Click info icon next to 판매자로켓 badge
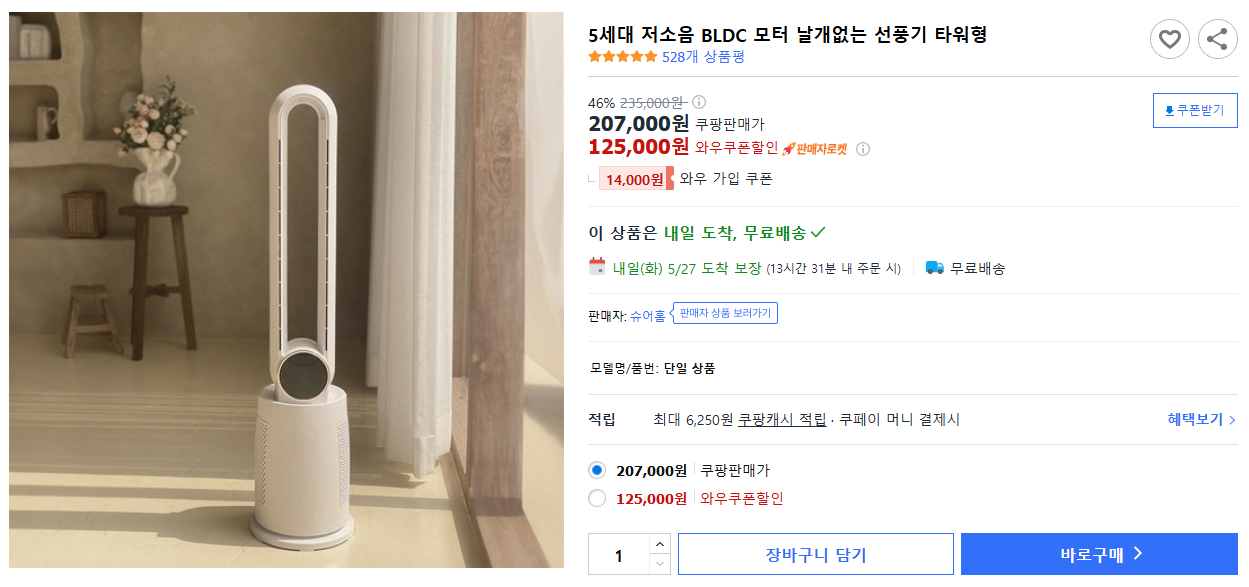Image resolution: width=1249 pixels, height=587 pixels. coord(861,149)
